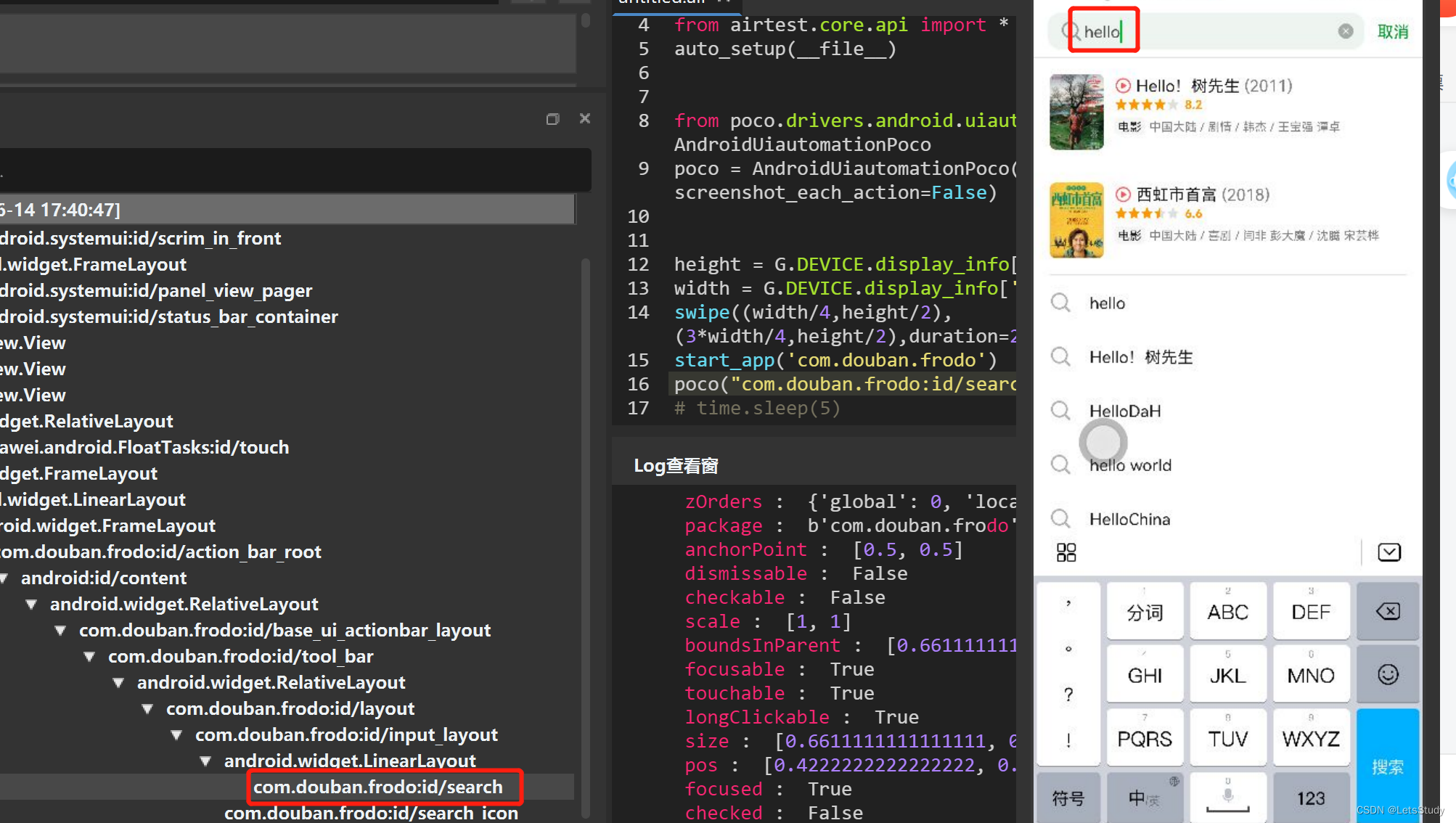1456x823 pixels.
Task: Open Hello! 树先生 (2011) result title
Action: click(1214, 86)
